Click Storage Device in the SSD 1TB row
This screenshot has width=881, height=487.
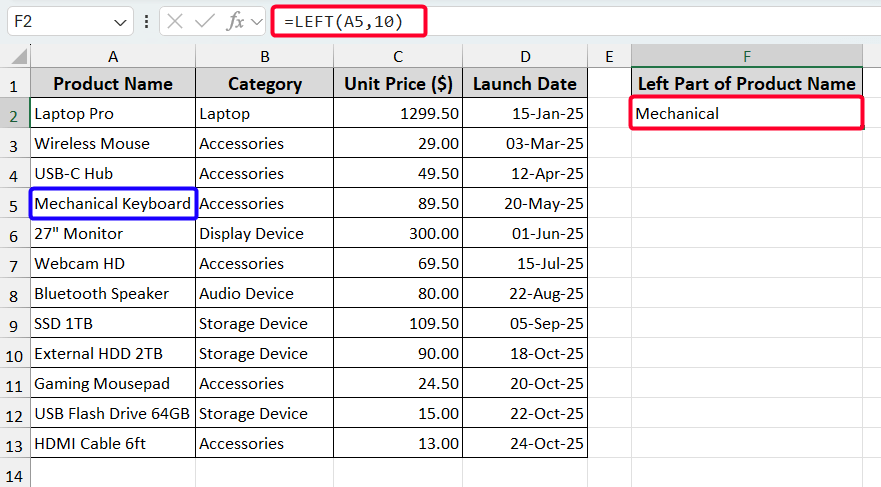265,324
